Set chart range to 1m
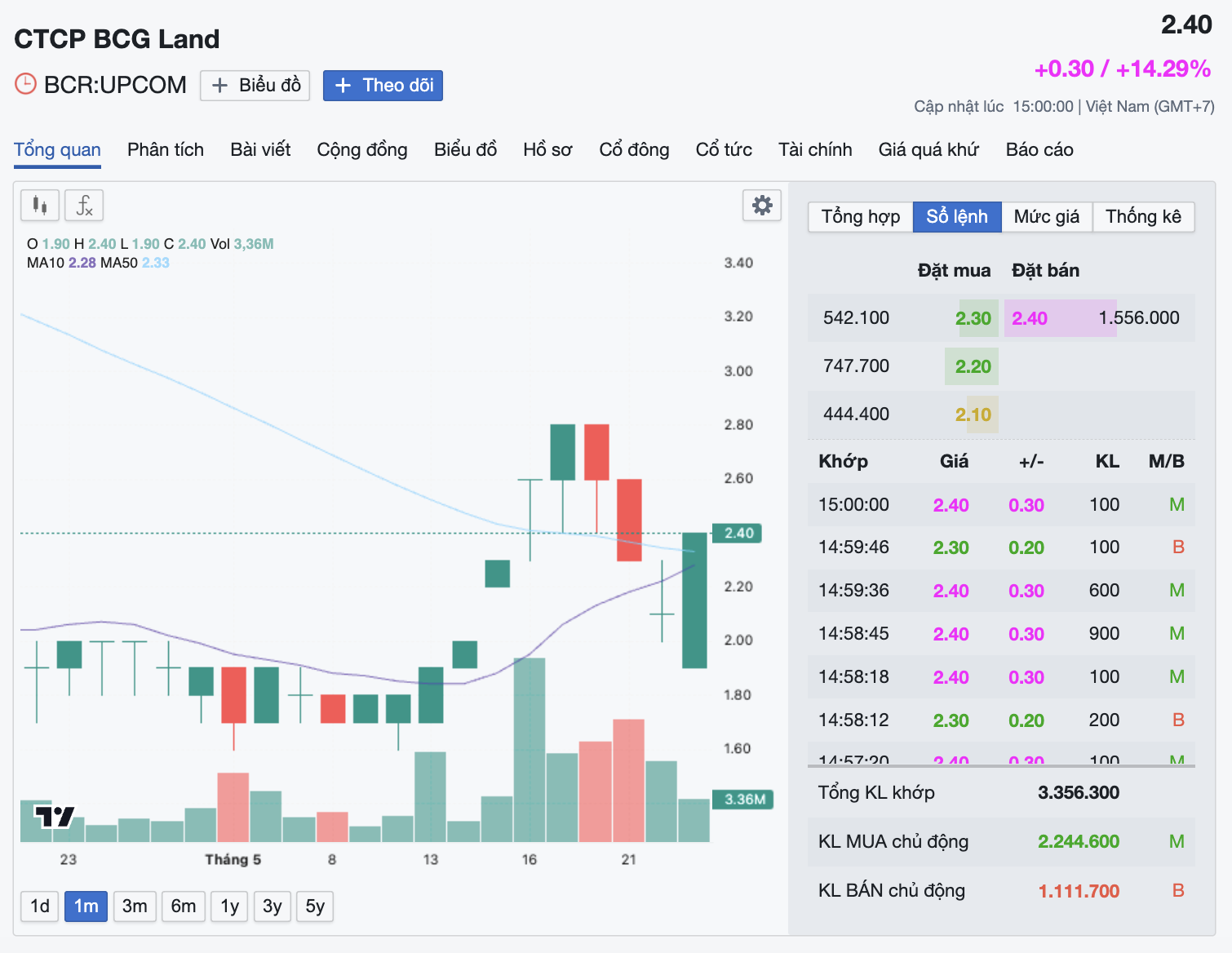 [86, 906]
